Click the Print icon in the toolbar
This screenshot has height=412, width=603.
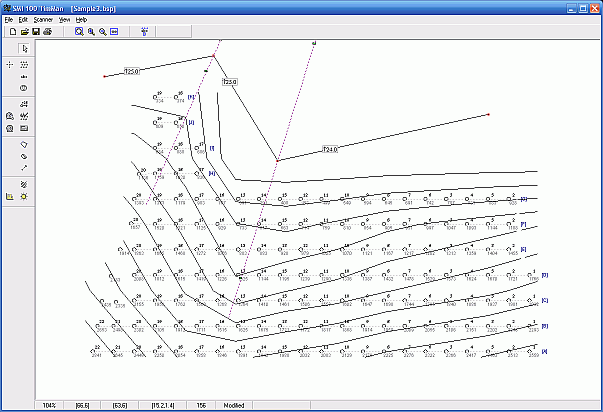tap(48, 32)
